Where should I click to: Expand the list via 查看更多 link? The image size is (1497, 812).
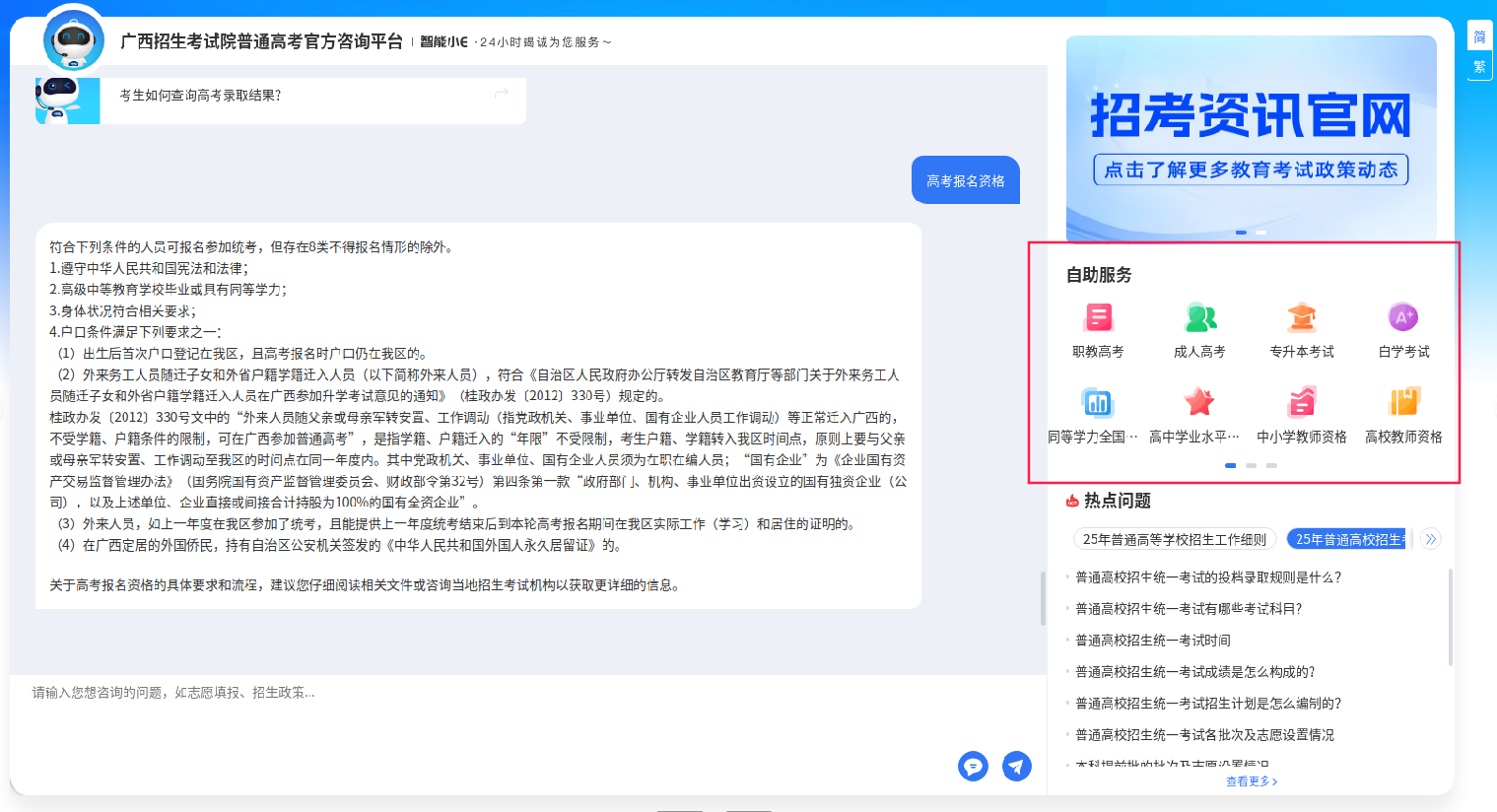[1251, 781]
